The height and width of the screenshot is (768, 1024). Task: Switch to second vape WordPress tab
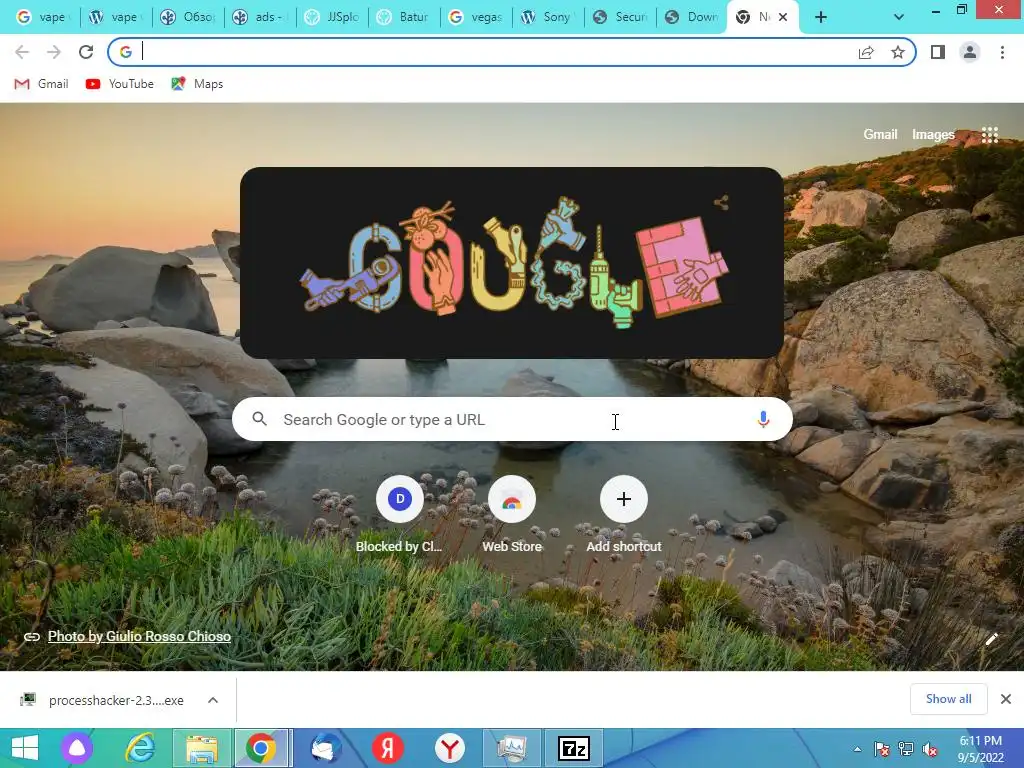(115, 18)
